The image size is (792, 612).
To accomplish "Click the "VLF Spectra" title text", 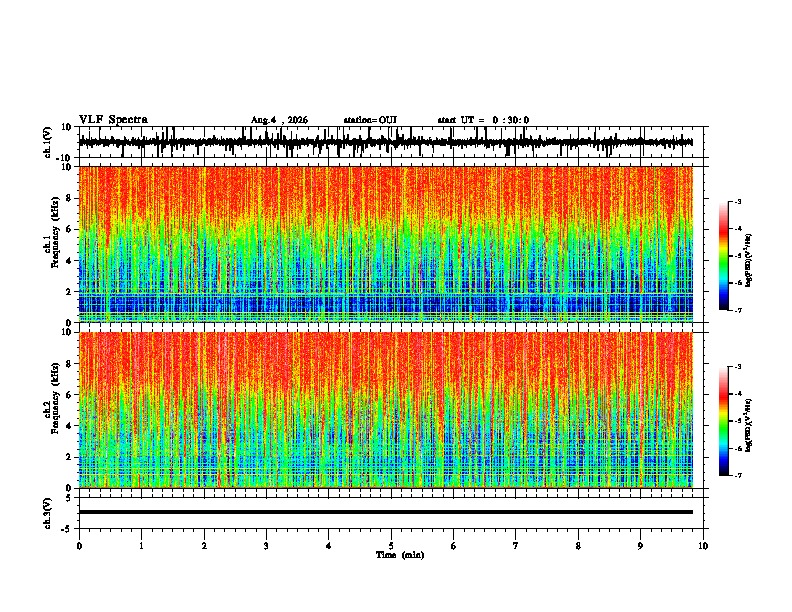I will pos(113,120).
